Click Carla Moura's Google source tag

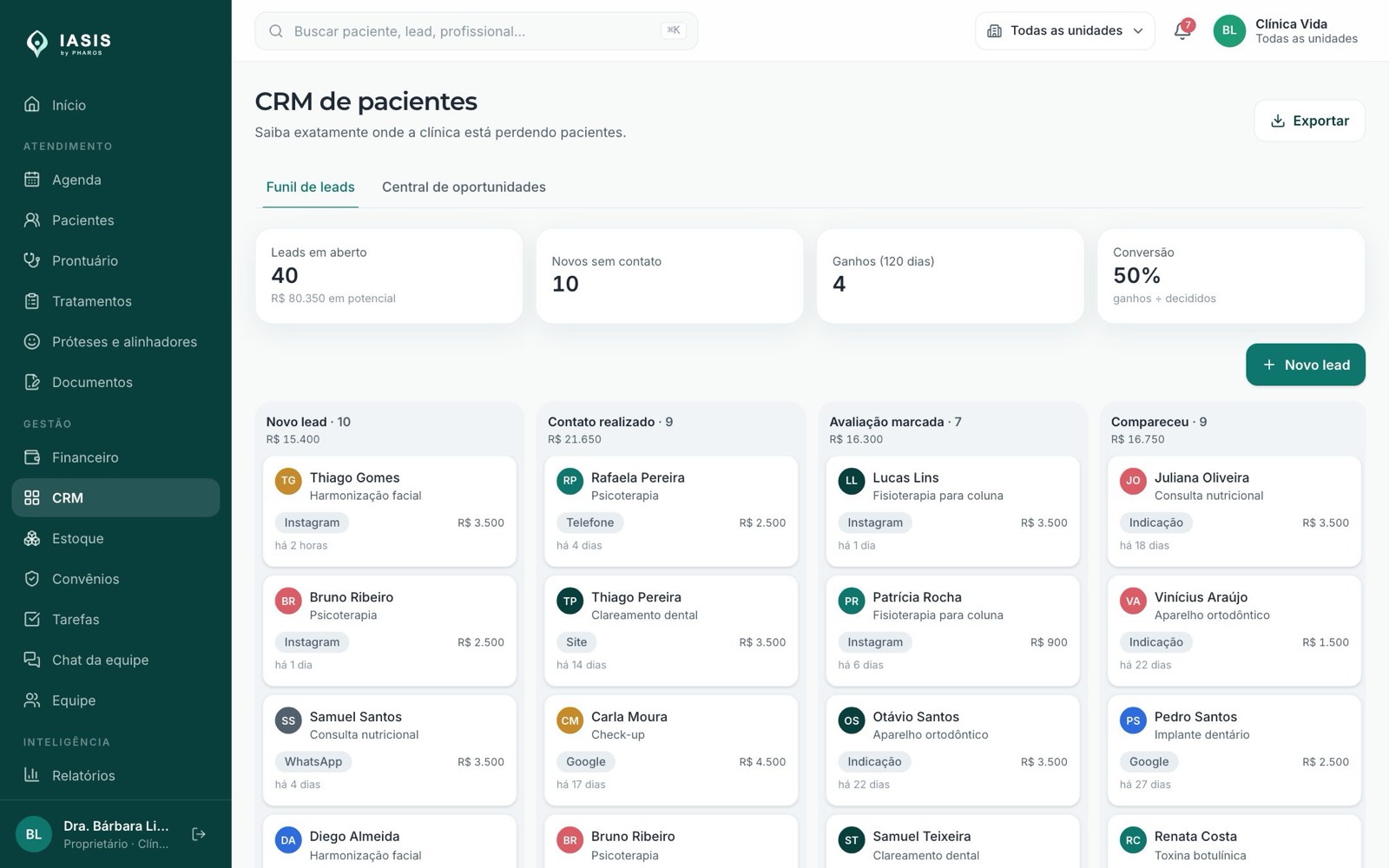(x=586, y=761)
